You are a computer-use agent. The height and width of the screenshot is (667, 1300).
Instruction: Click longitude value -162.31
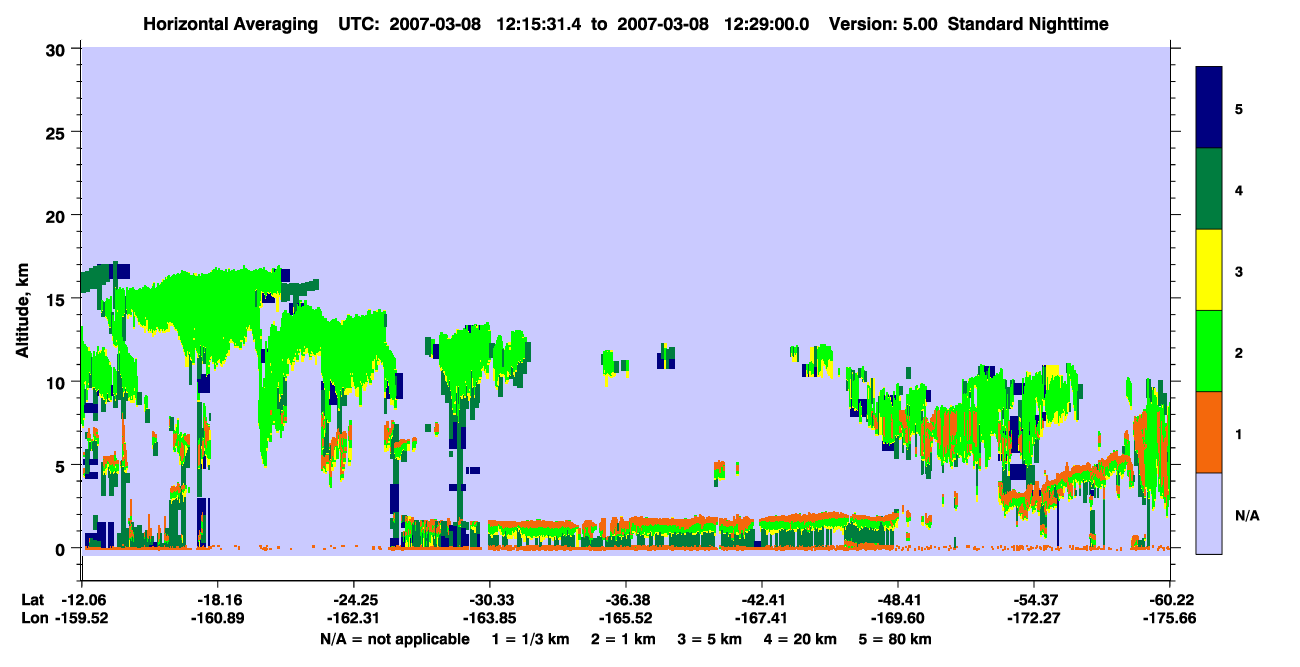click(x=353, y=618)
